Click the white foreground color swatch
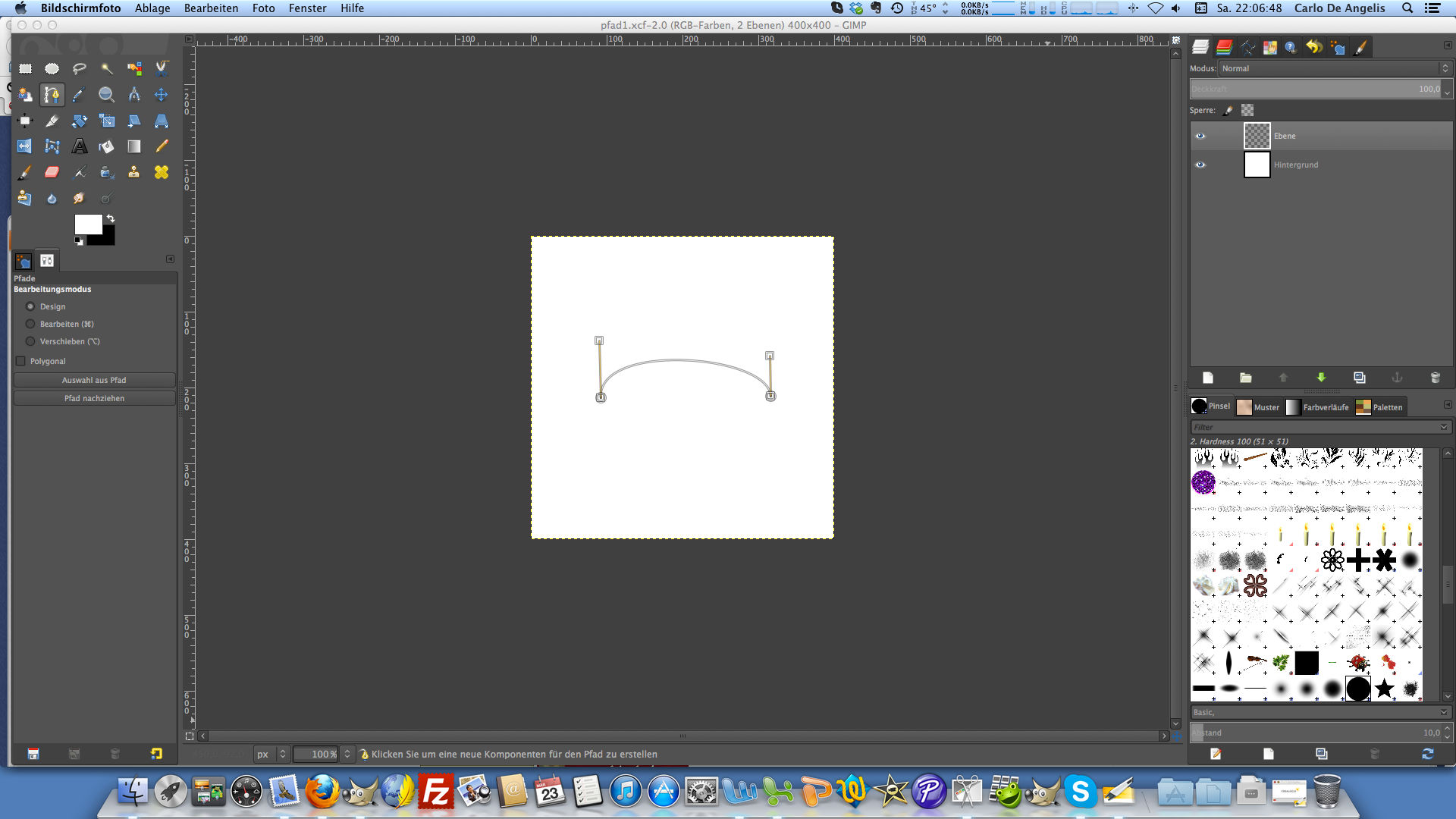The width and height of the screenshot is (1456, 819). (86, 224)
